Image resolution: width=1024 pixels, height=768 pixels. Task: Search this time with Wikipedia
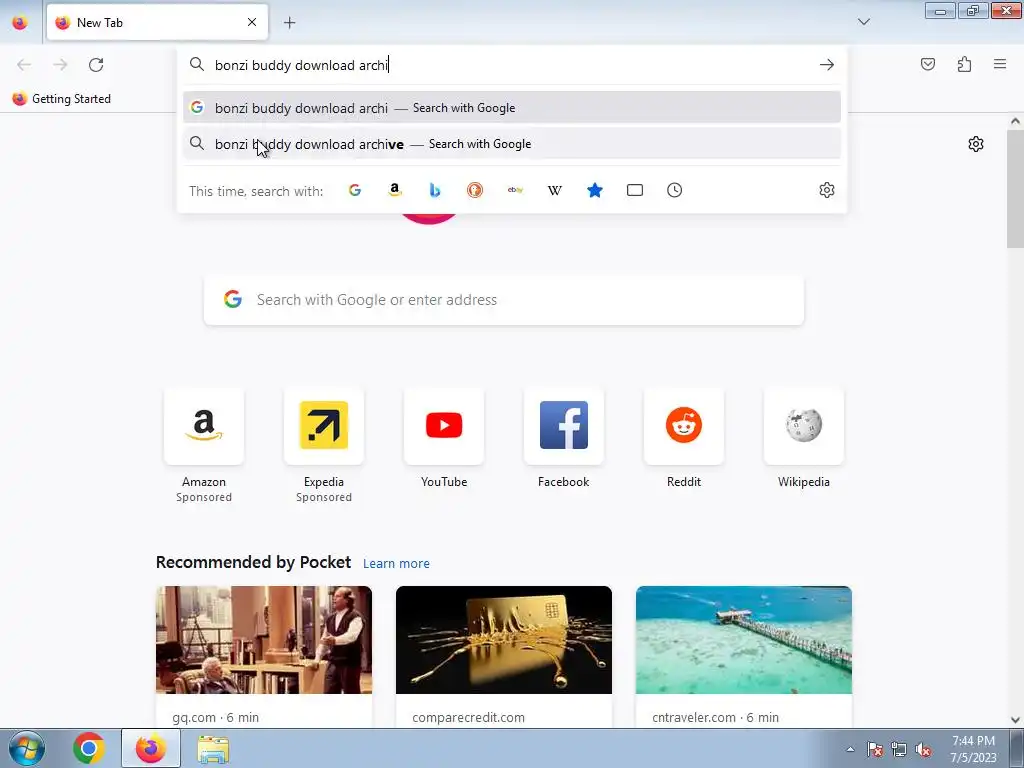pyautogui.click(x=554, y=190)
